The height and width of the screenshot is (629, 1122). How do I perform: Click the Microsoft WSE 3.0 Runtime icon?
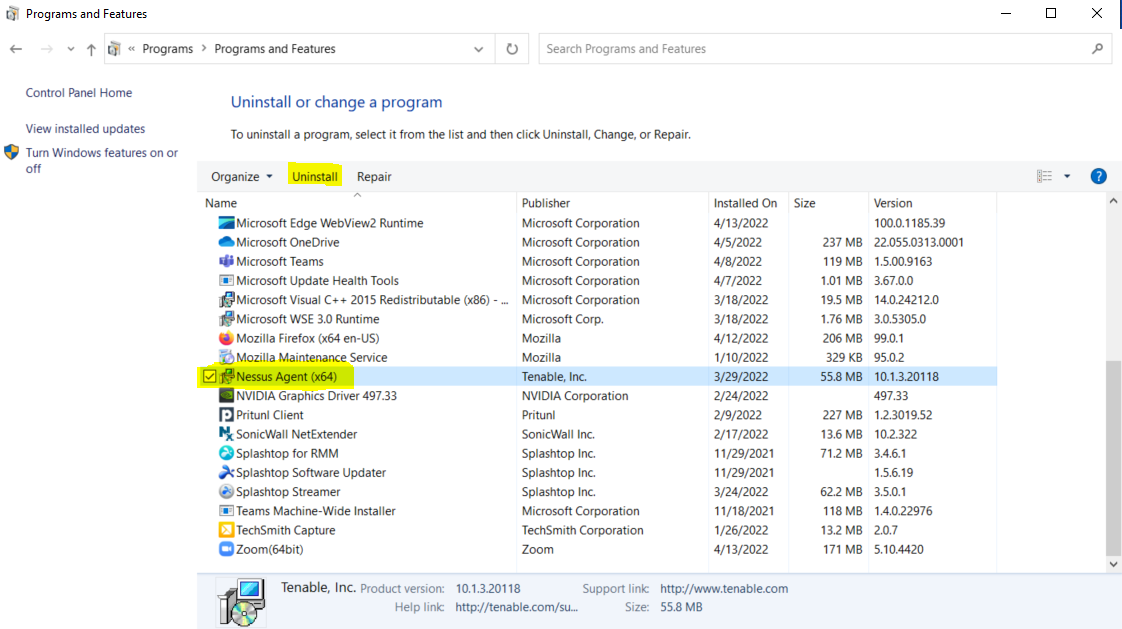(226, 319)
